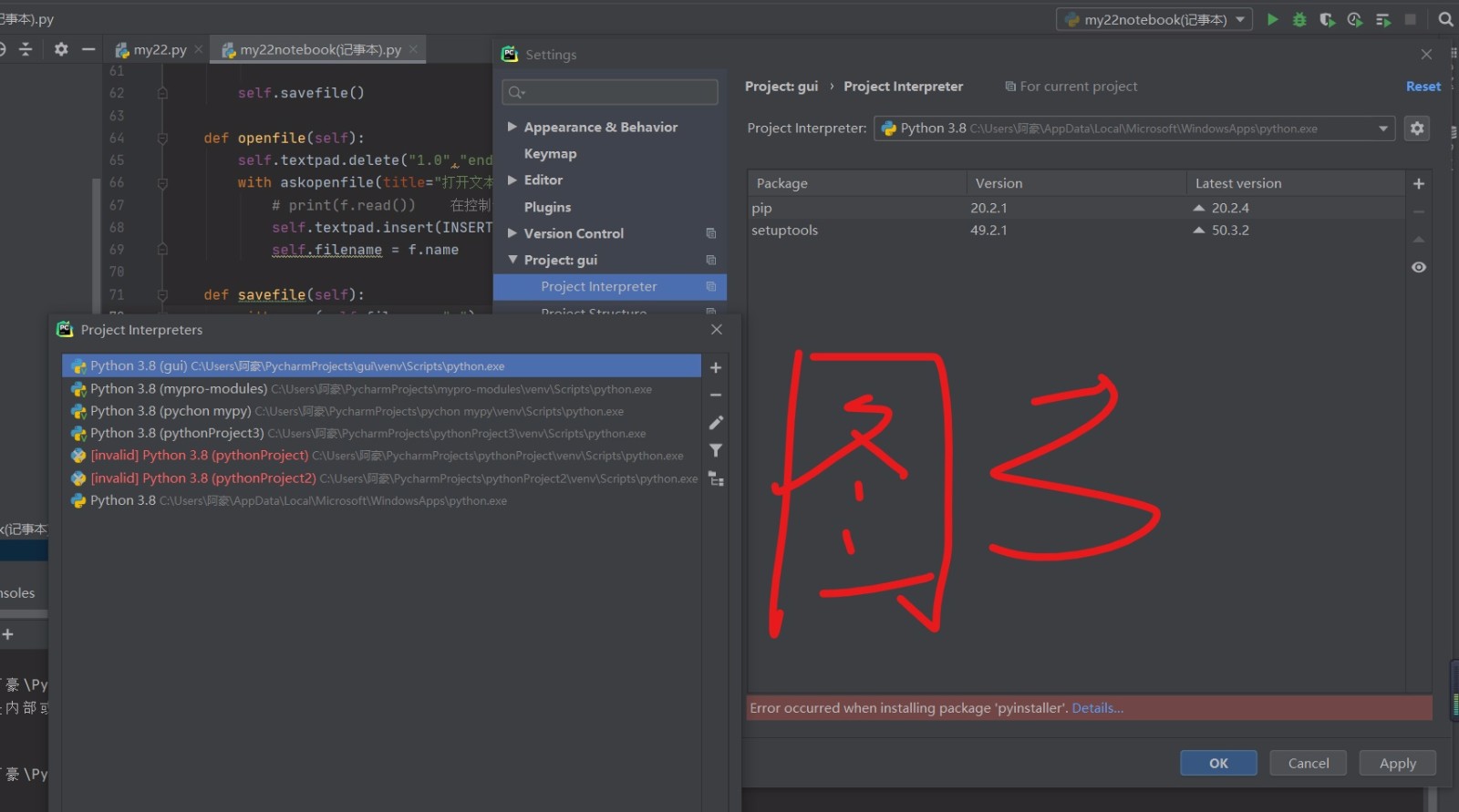The image size is (1459, 812).
Task: Toggle fold marker at openfile definition
Action: coord(162,138)
